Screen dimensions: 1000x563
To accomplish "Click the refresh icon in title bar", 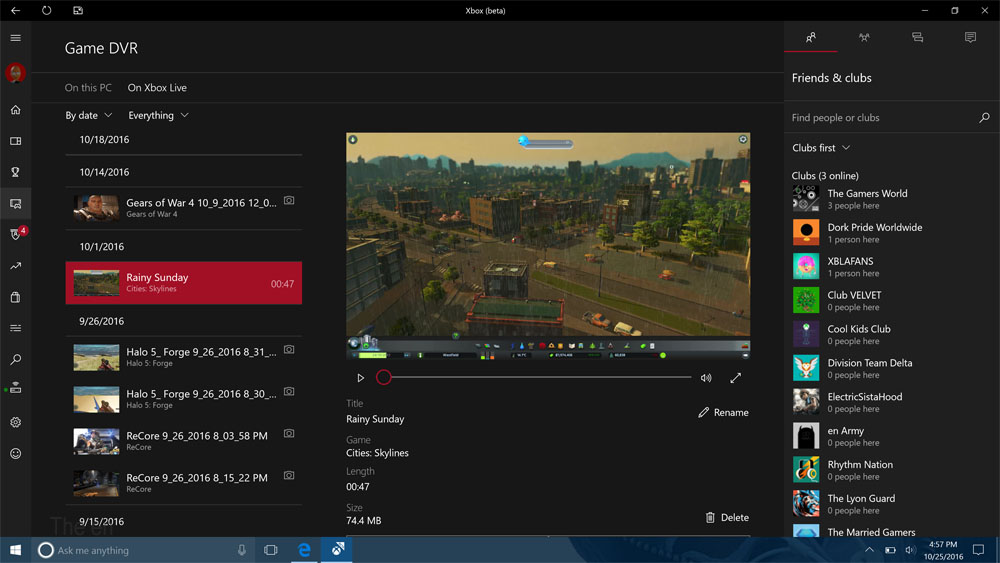I will 47,10.
